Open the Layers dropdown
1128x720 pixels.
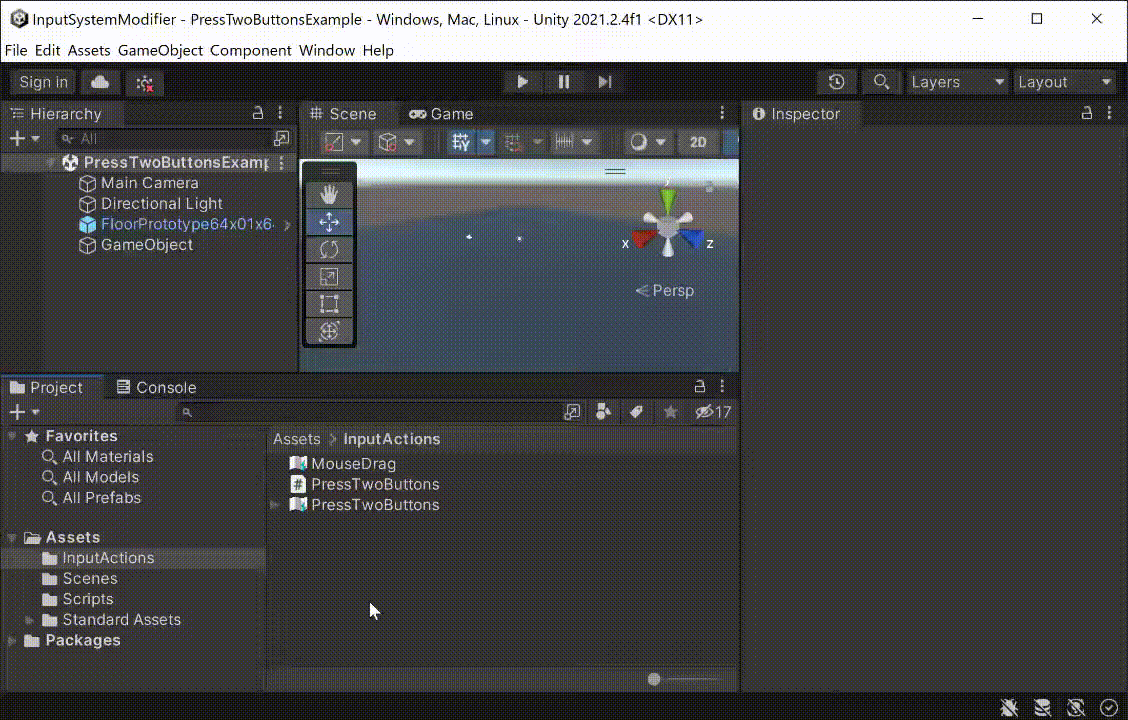(958, 82)
